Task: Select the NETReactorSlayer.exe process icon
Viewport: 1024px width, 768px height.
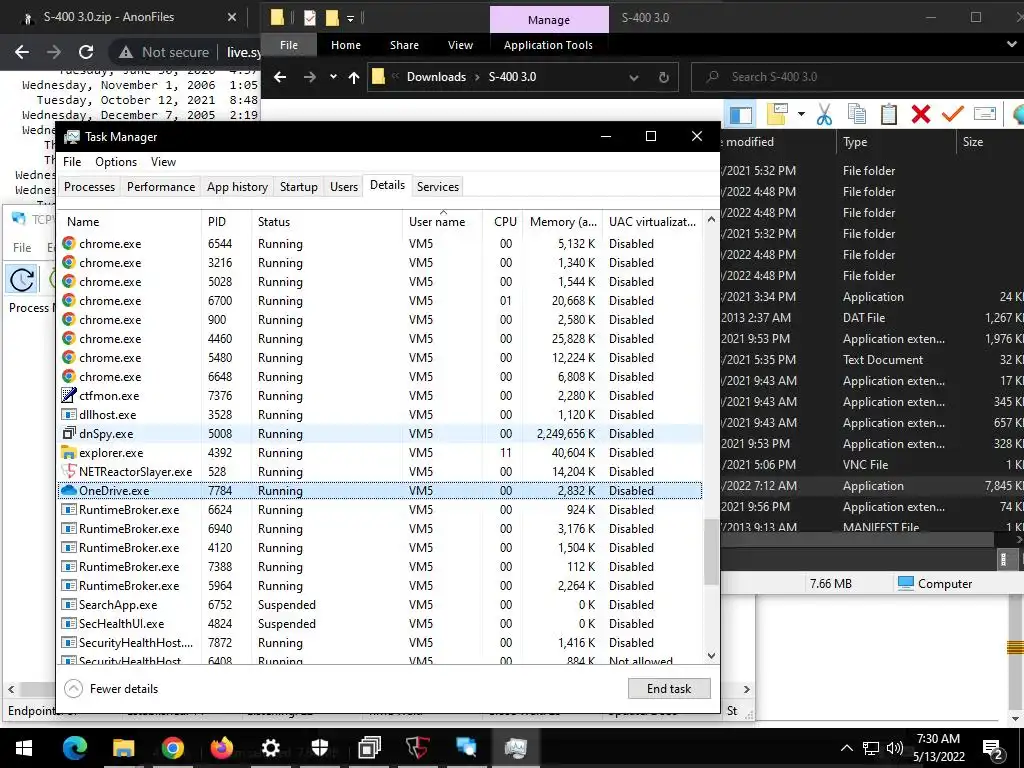Action: click(69, 472)
